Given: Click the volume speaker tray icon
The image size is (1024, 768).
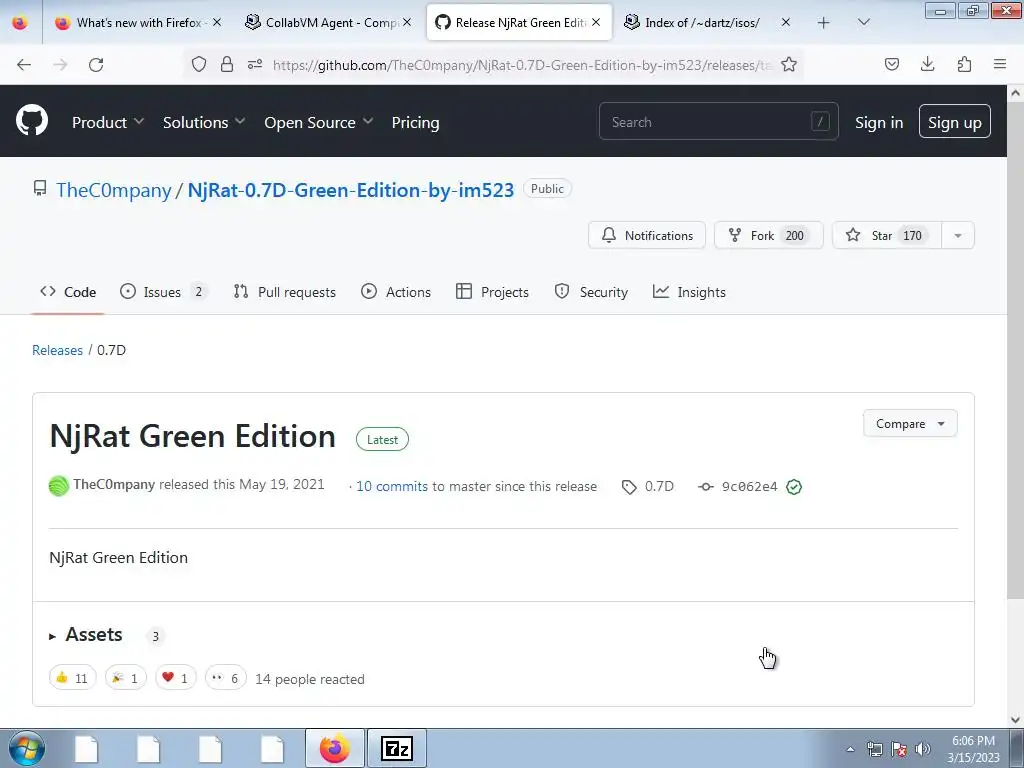Looking at the screenshot, I should pos(922,749).
